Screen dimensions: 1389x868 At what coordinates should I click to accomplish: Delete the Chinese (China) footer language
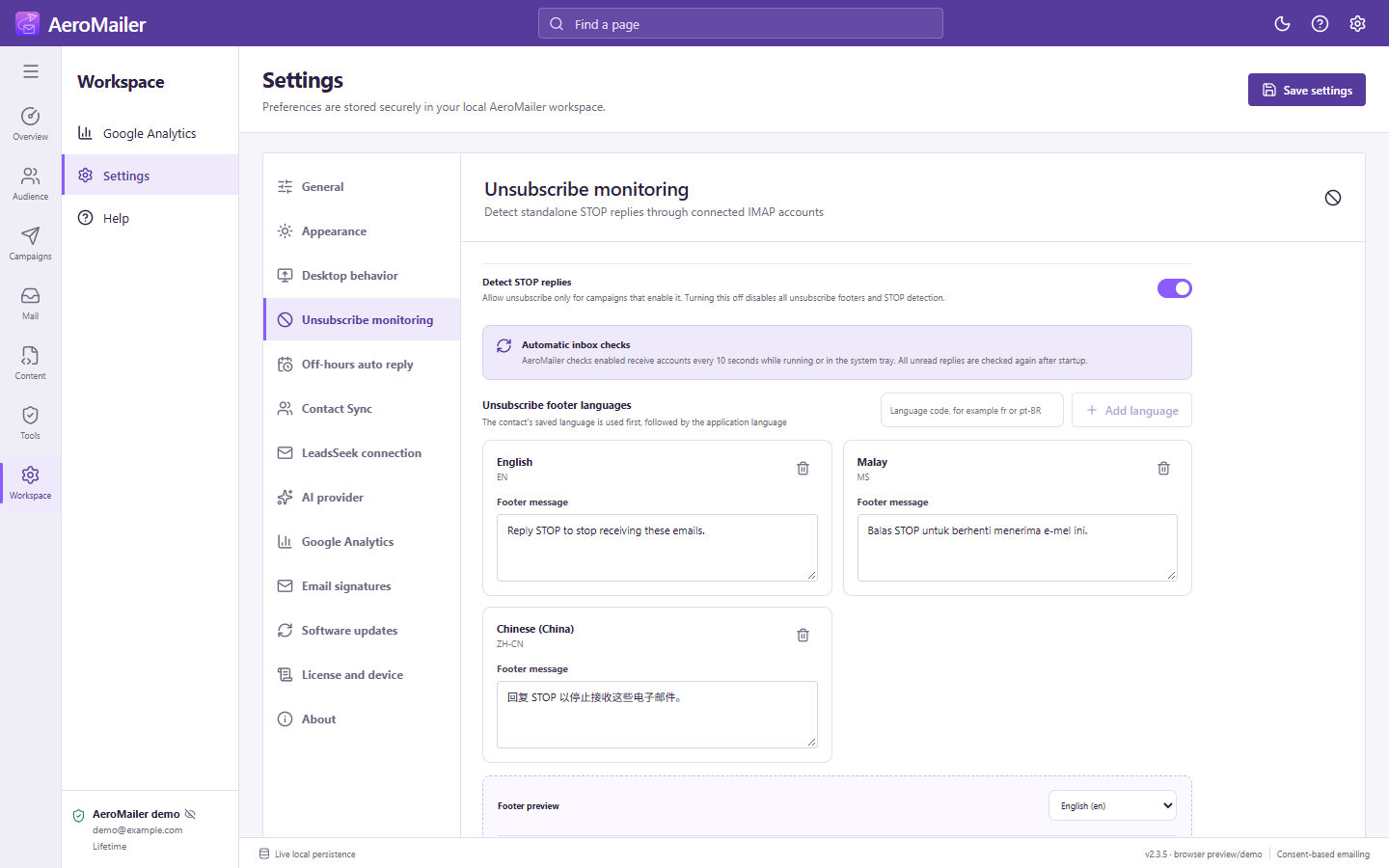tap(803, 636)
